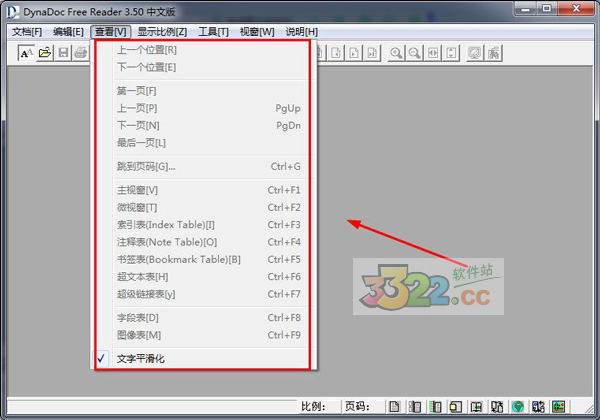The height and width of the screenshot is (420, 600).
Task: Select 主视窗[V] menu entry
Action: click(202, 190)
